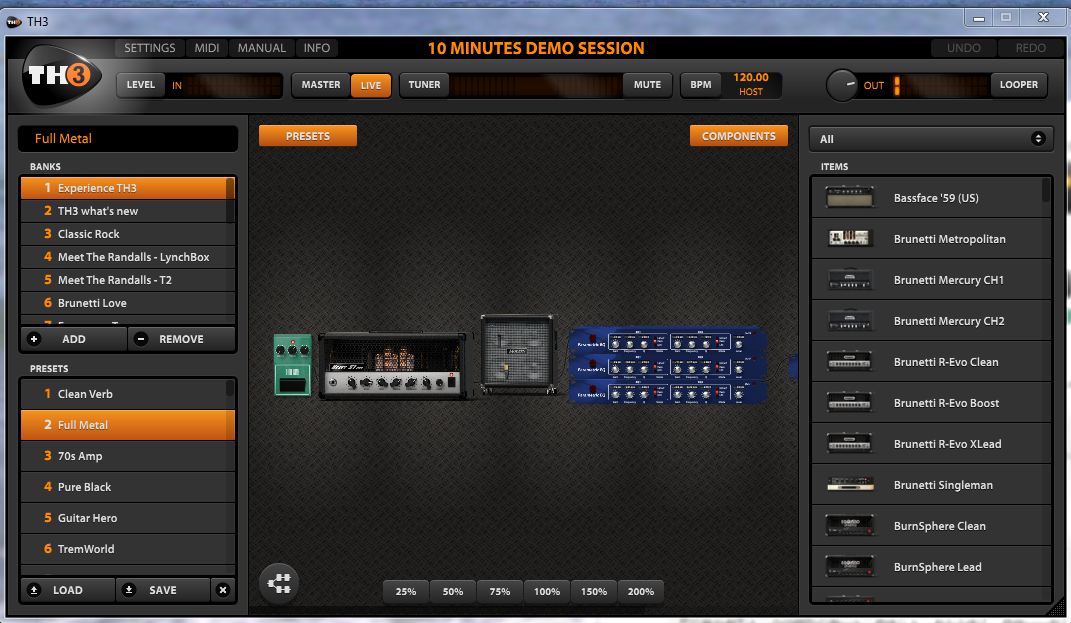Image resolution: width=1071 pixels, height=623 pixels.
Task: Select preset TremWorld
Action: pyautogui.click(x=127, y=549)
